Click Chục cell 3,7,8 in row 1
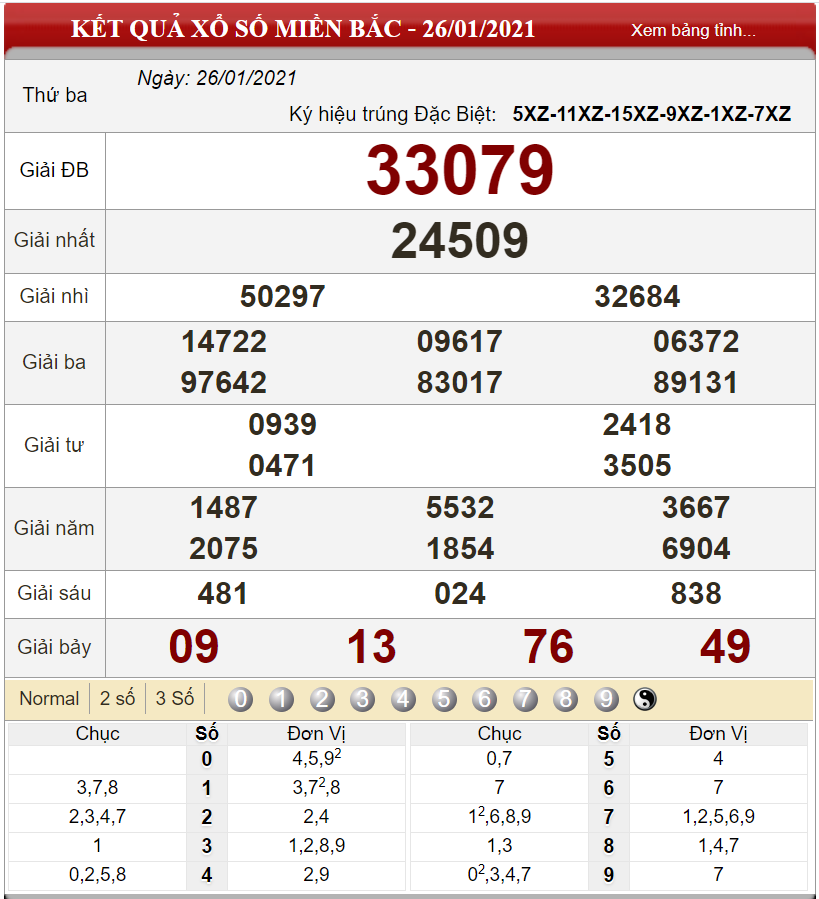 tap(98, 788)
